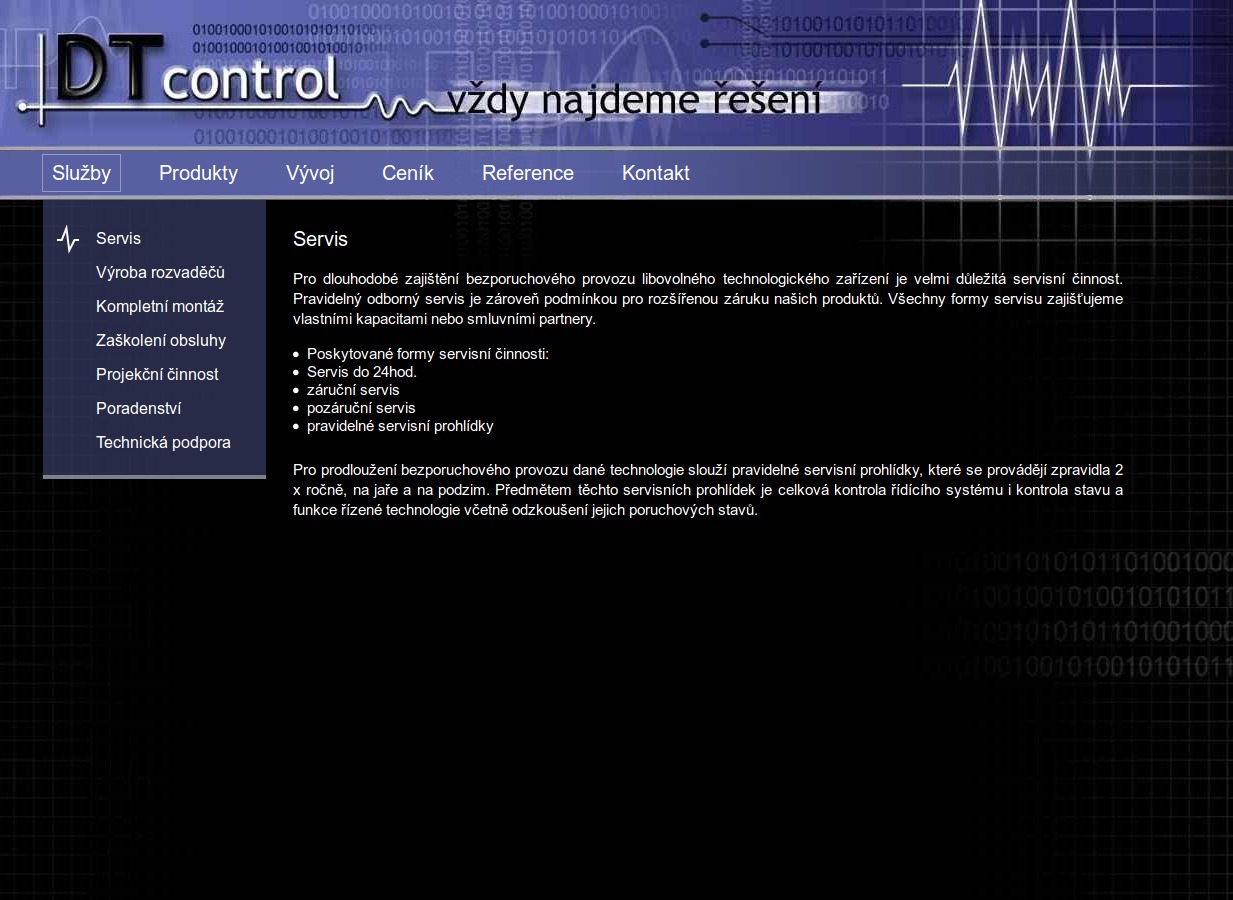Click paragraph starting 'Pro prodloužení bezporuchového'

click(708, 489)
